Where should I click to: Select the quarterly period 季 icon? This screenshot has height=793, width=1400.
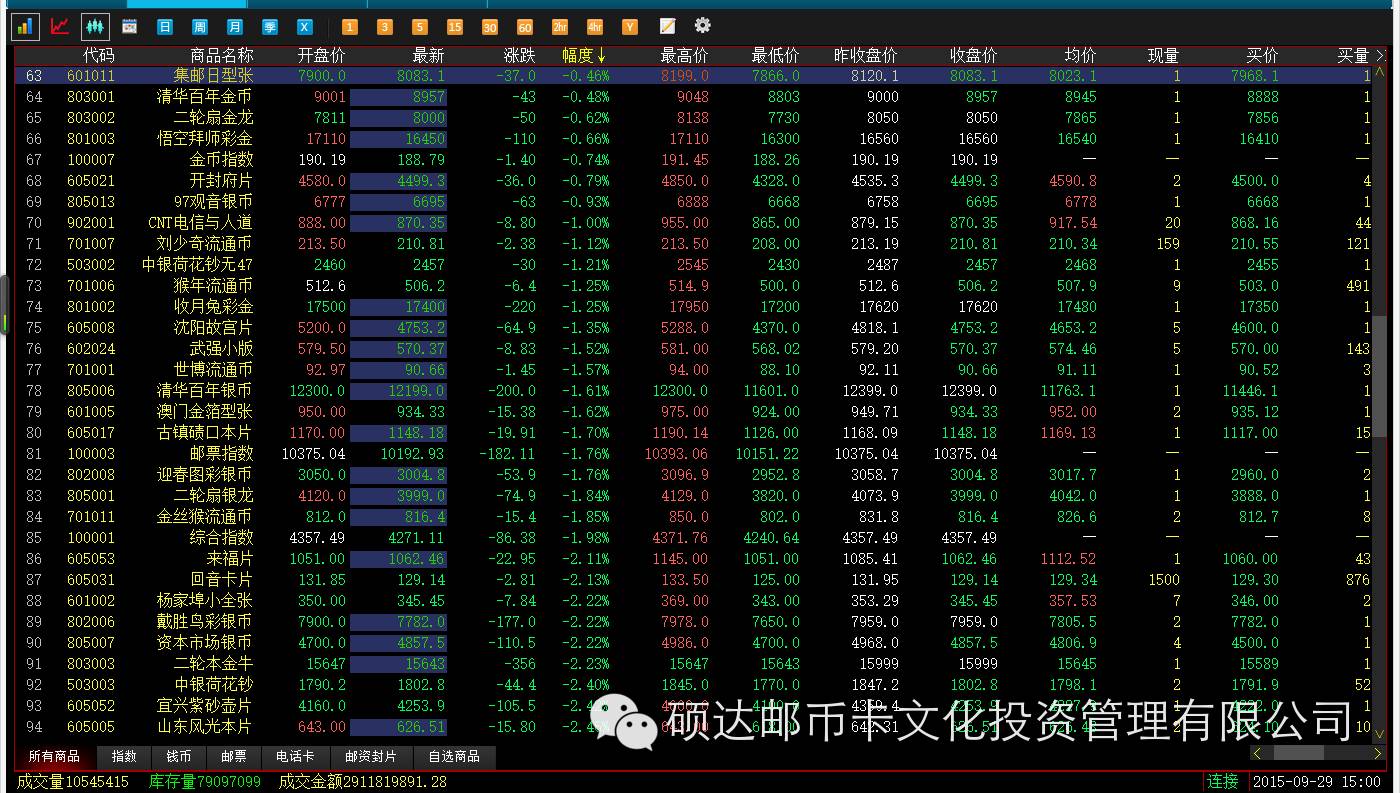pyautogui.click(x=269, y=27)
